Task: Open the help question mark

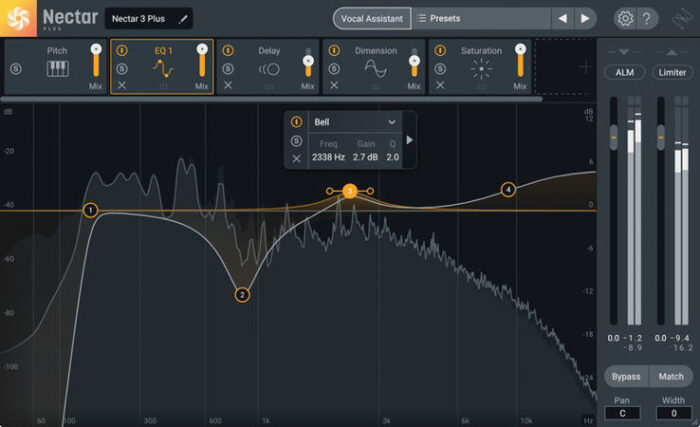Action: coord(648,18)
